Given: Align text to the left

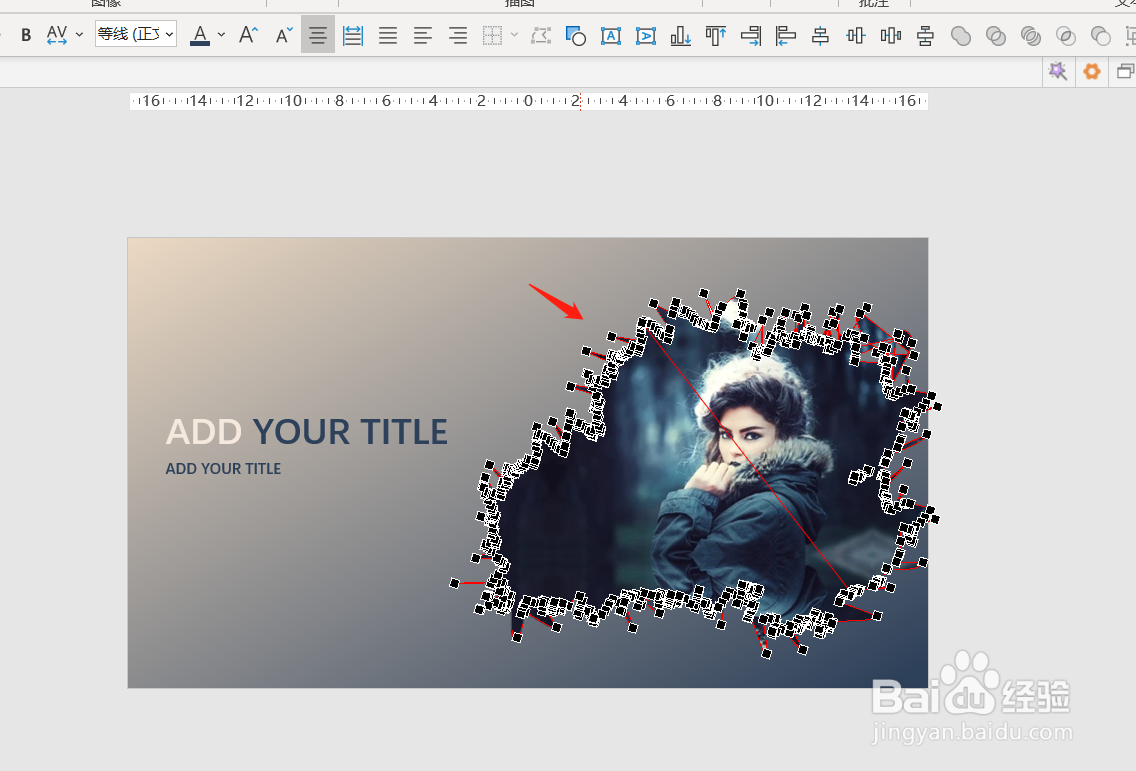Looking at the screenshot, I should (x=422, y=35).
